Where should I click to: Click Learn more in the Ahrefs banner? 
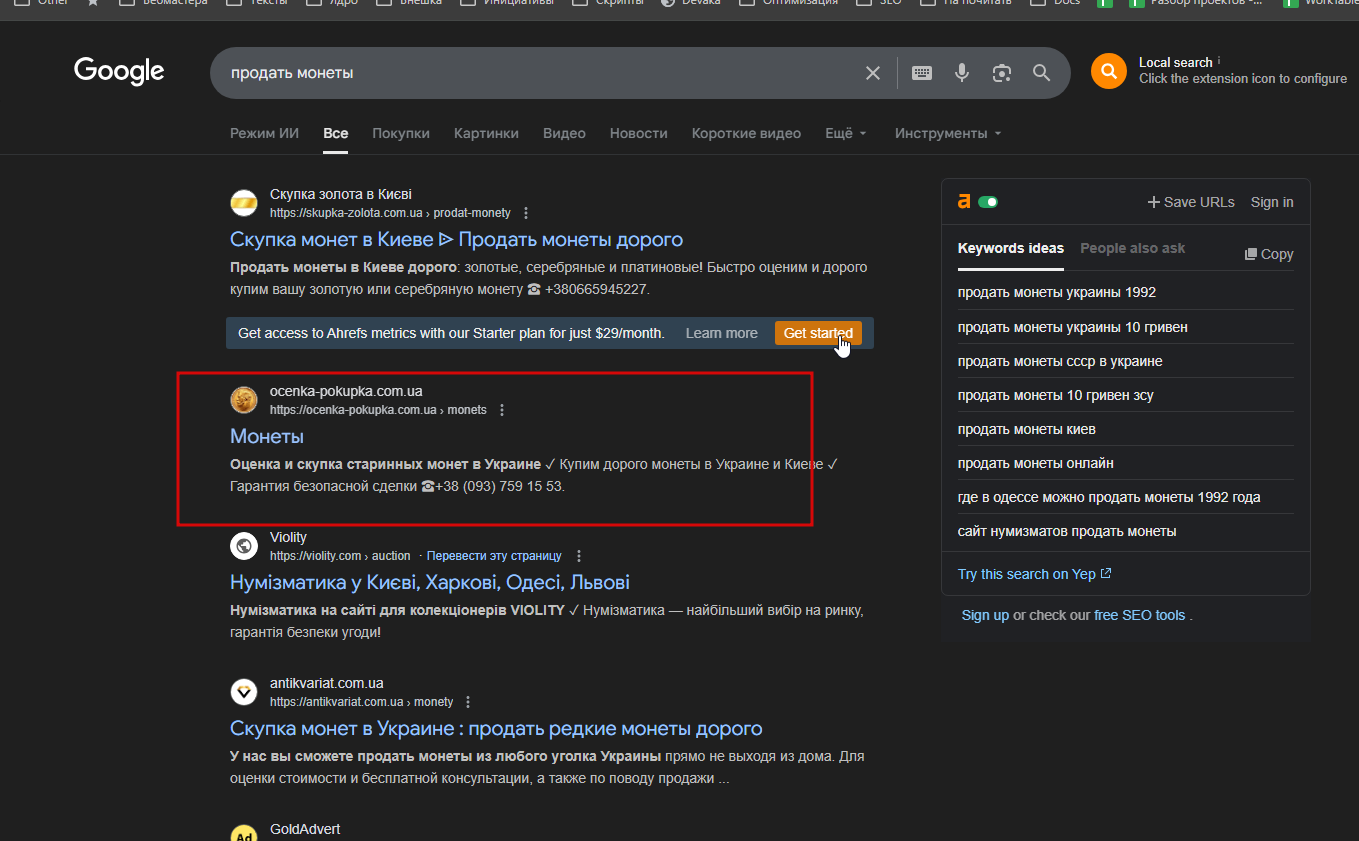click(x=722, y=333)
